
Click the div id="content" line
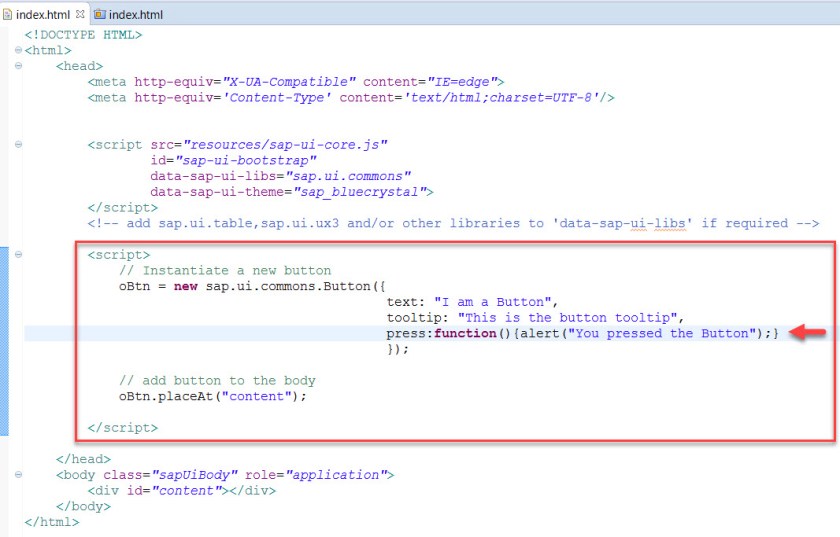(x=182, y=491)
